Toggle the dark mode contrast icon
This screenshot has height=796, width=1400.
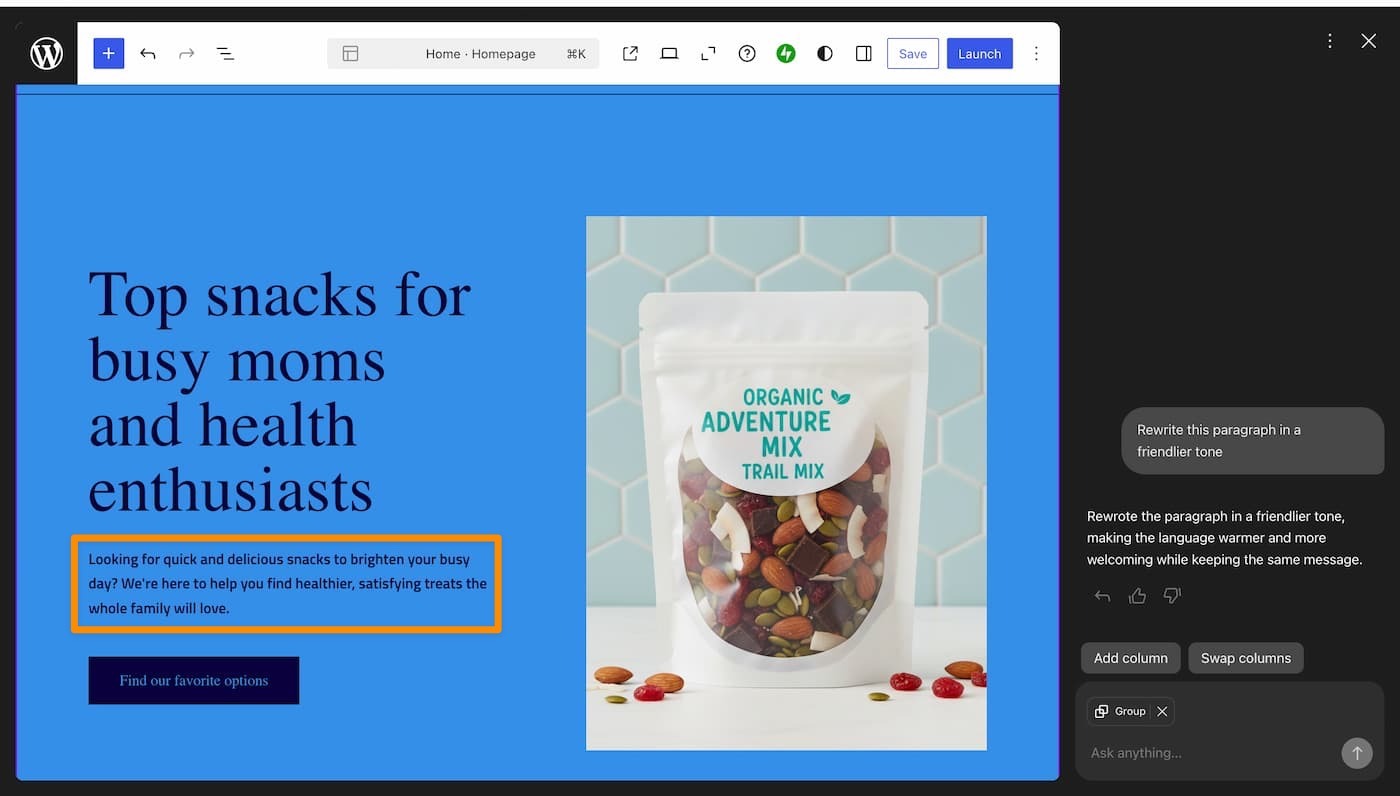(x=824, y=53)
